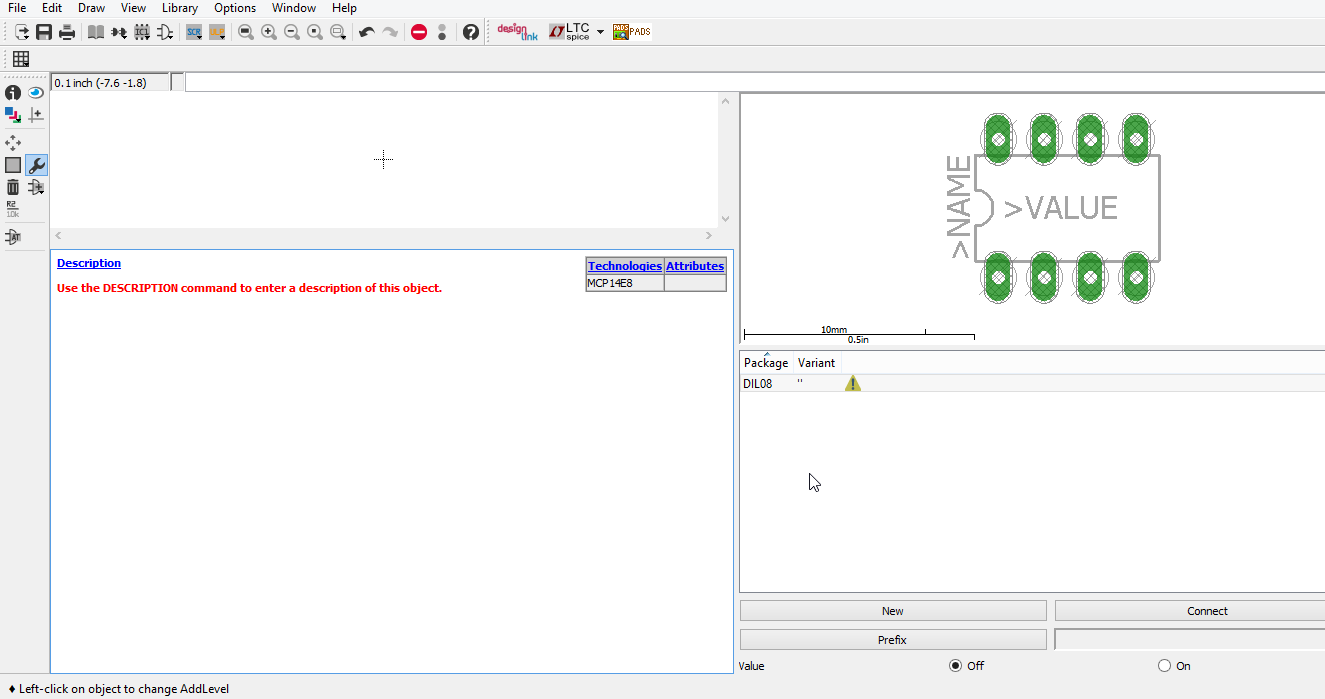Select the Add gate tool
The image size is (1325, 699).
click(36, 187)
